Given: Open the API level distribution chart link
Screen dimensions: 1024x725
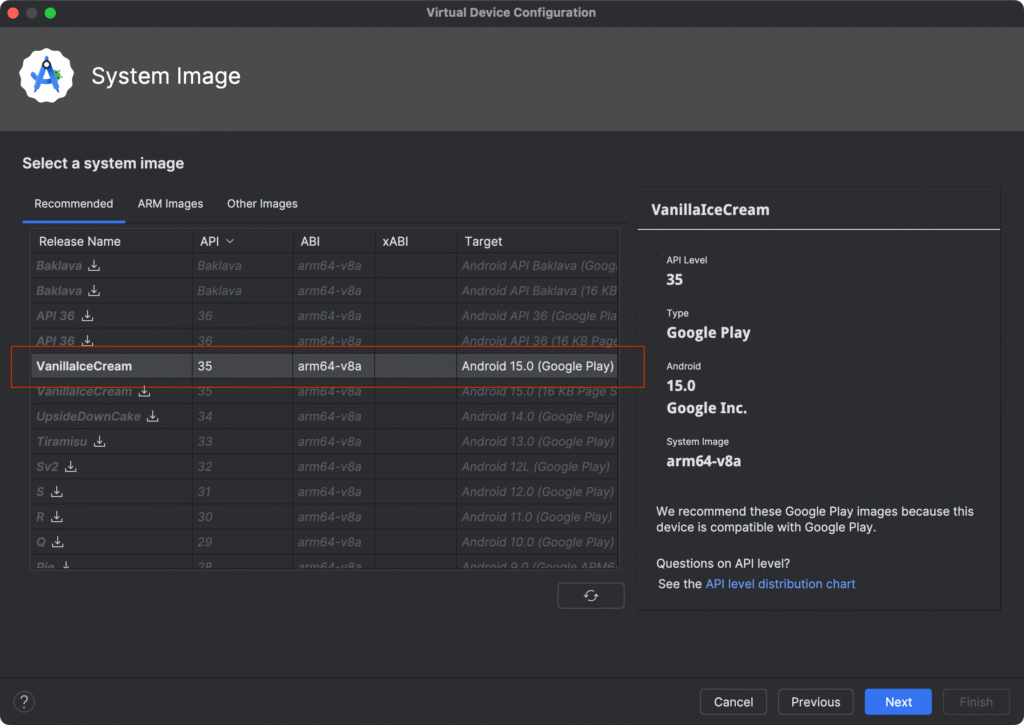Looking at the screenshot, I should [780, 584].
